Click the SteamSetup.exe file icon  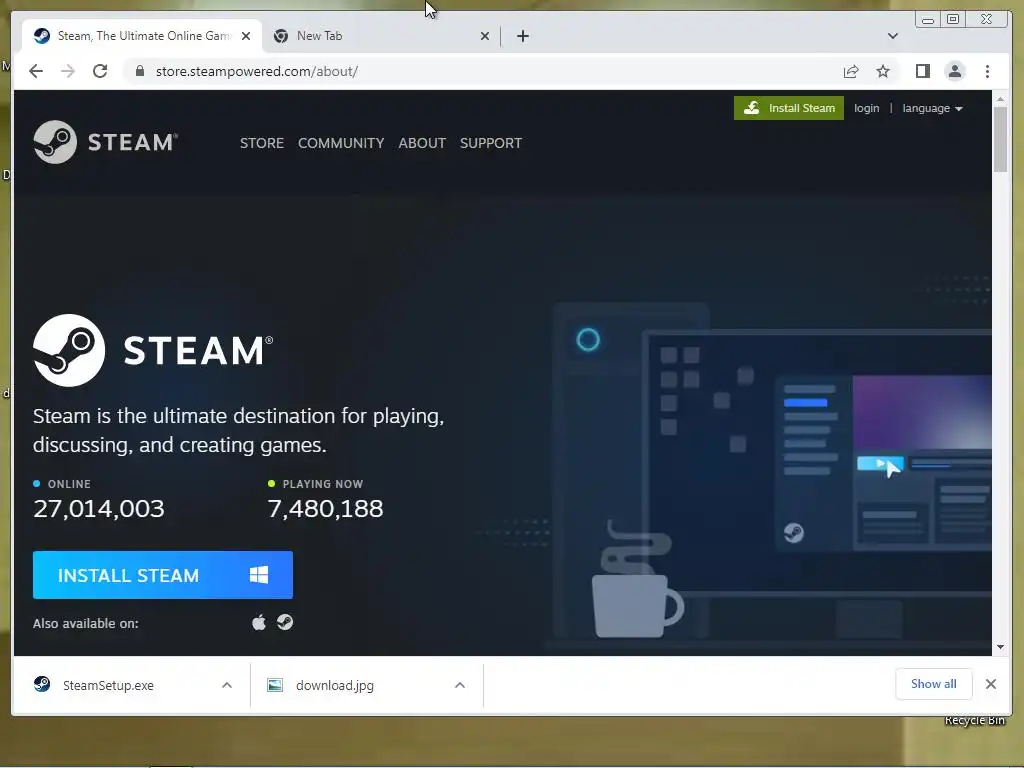pos(42,684)
